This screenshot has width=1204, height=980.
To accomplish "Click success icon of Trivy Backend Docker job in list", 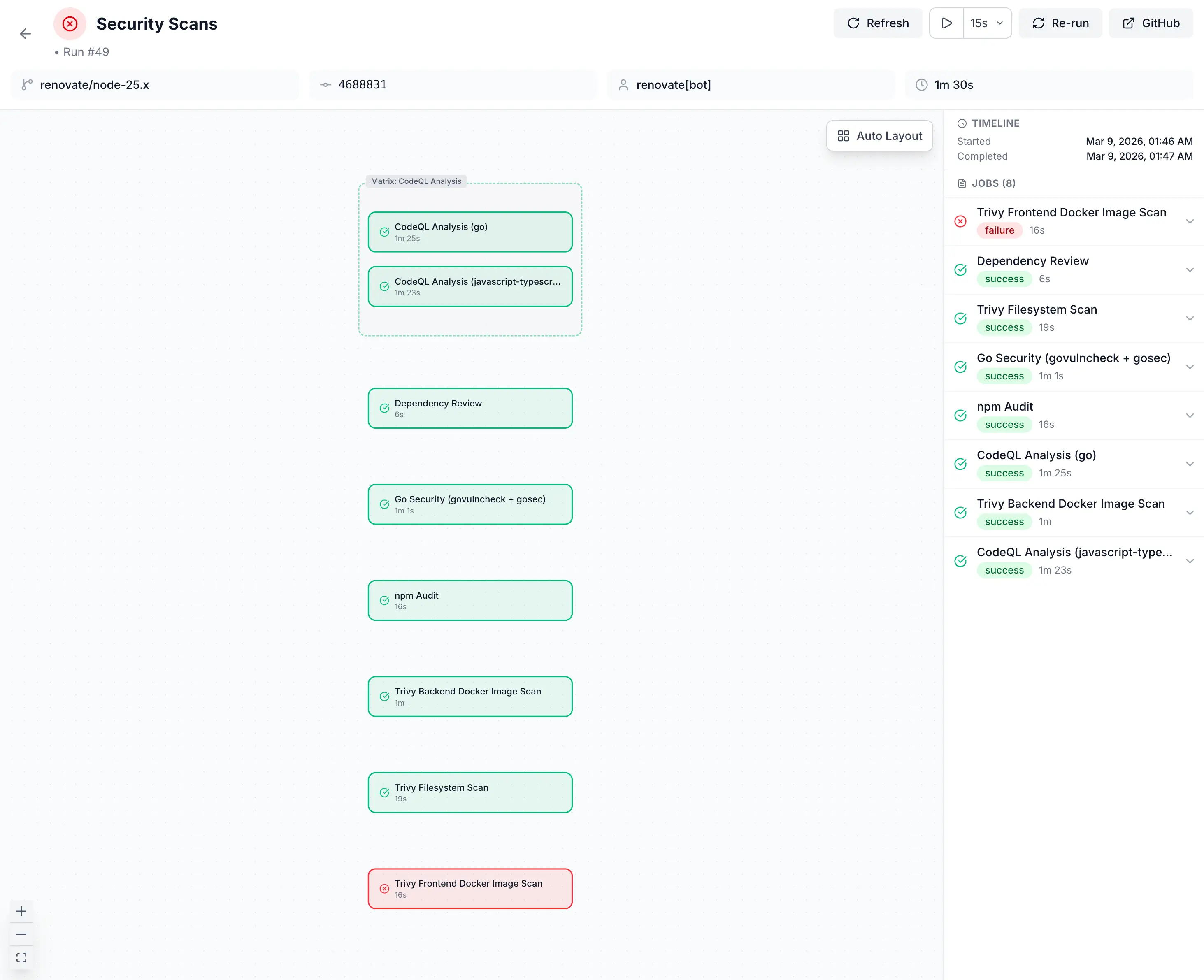I will (960, 513).
